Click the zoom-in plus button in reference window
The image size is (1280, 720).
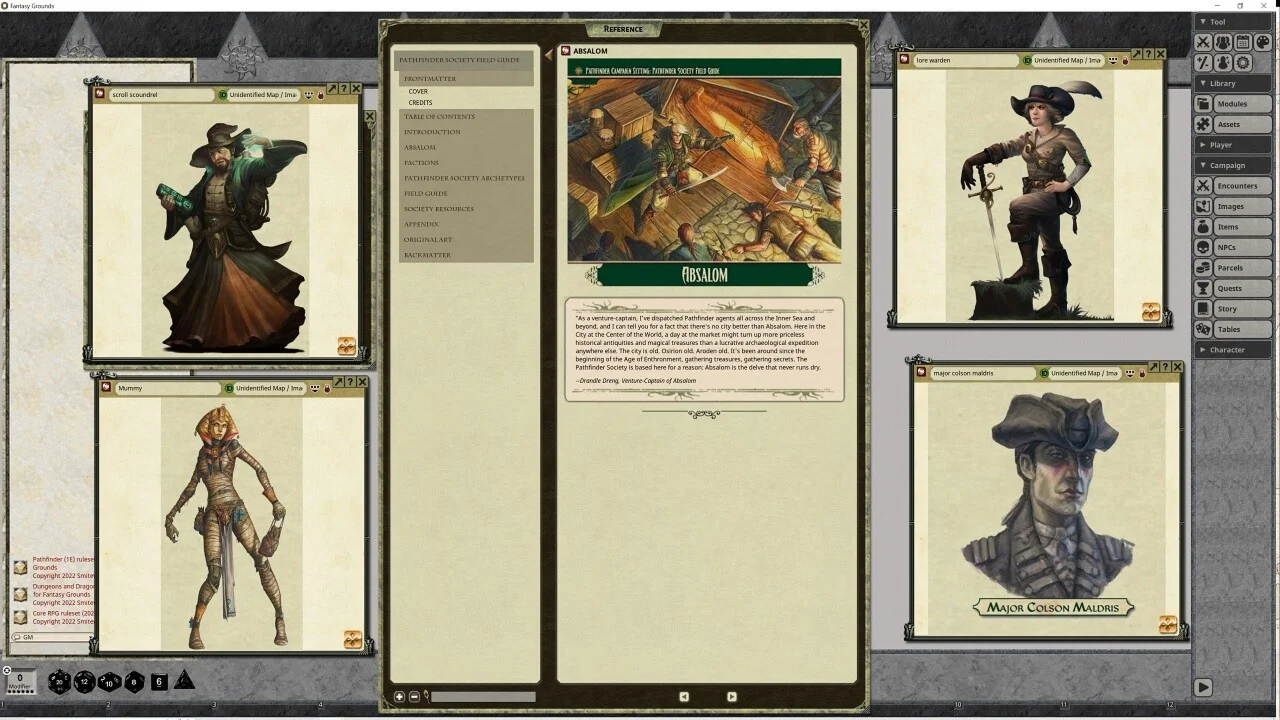[399, 697]
